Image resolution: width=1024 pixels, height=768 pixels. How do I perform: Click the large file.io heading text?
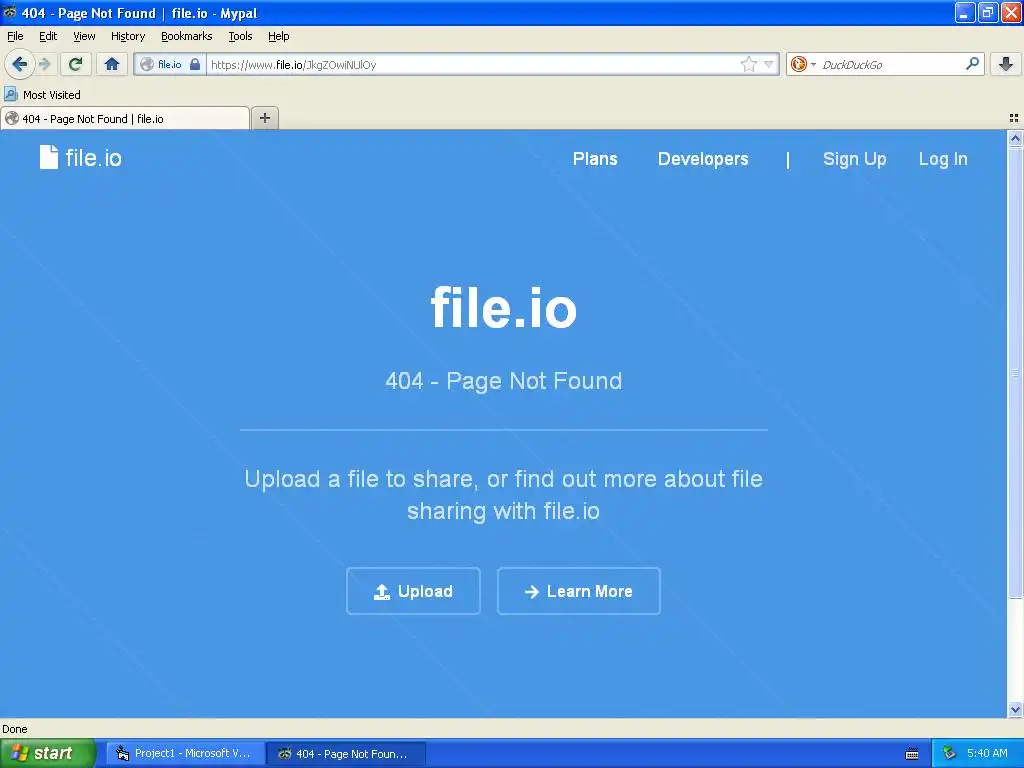pos(504,308)
